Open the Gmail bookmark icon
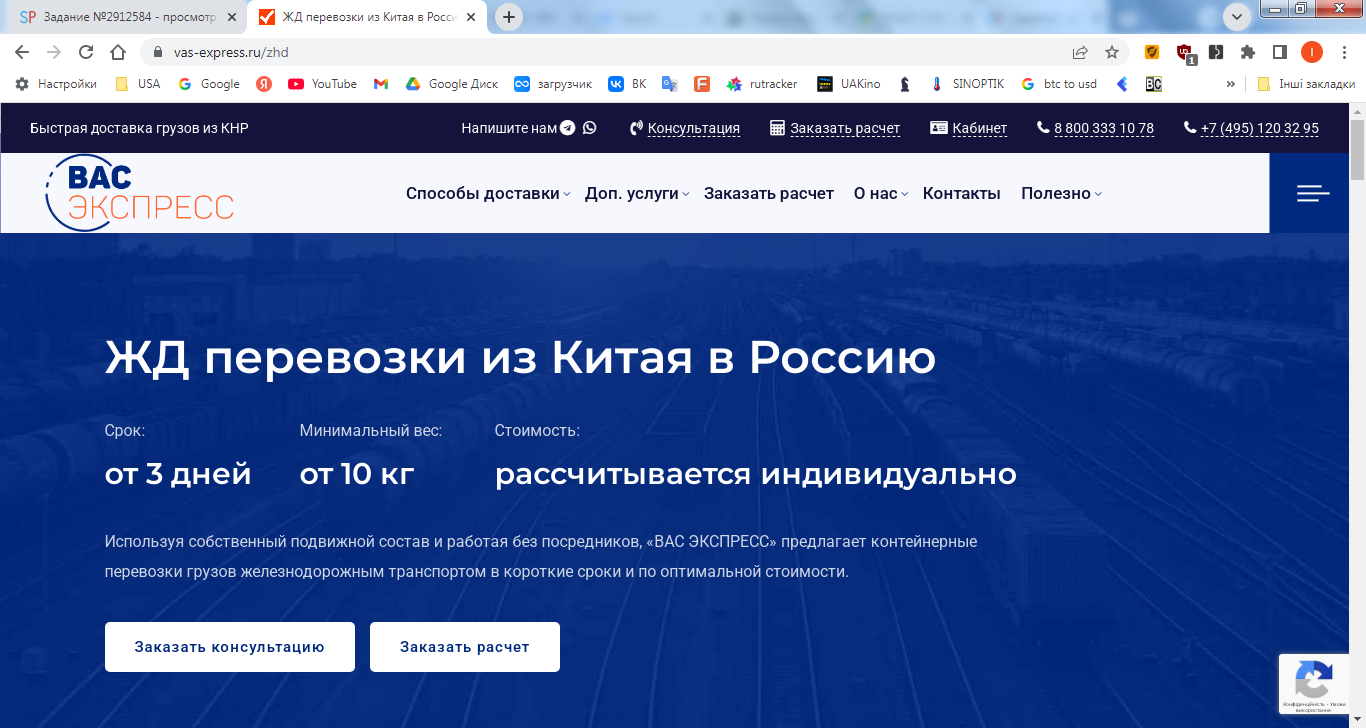1366x728 pixels. point(381,84)
